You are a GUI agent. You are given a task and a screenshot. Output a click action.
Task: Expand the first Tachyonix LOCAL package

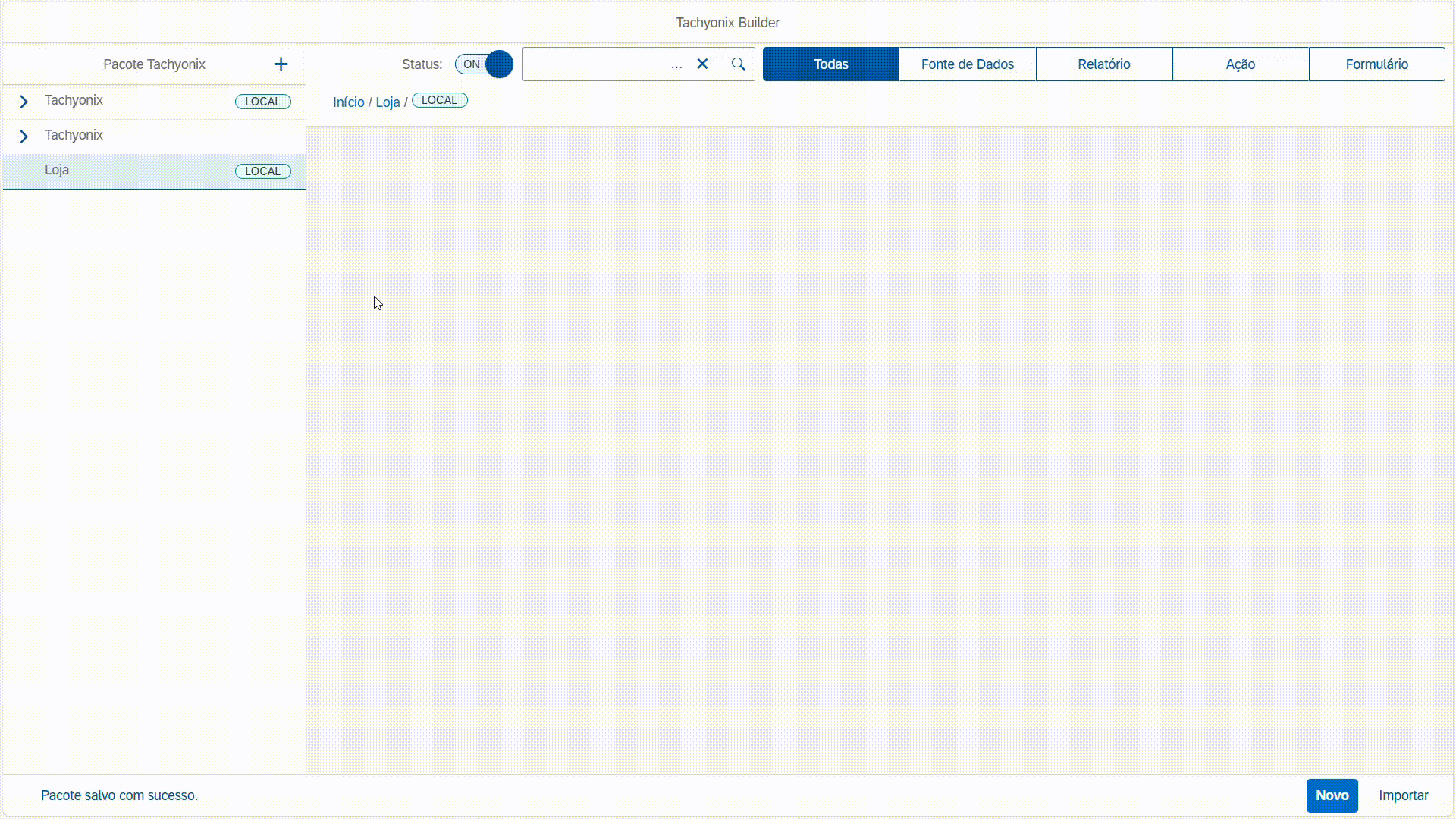[24, 102]
